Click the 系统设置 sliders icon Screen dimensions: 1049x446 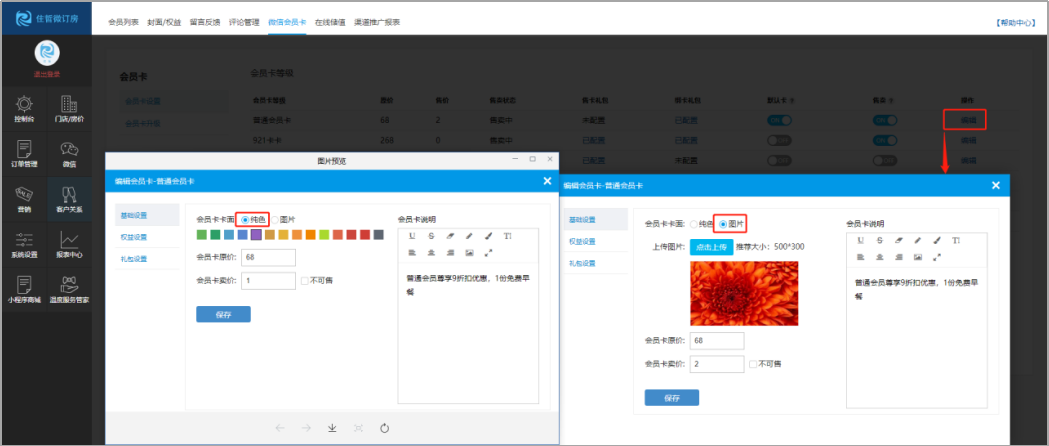click(x=24, y=245)
